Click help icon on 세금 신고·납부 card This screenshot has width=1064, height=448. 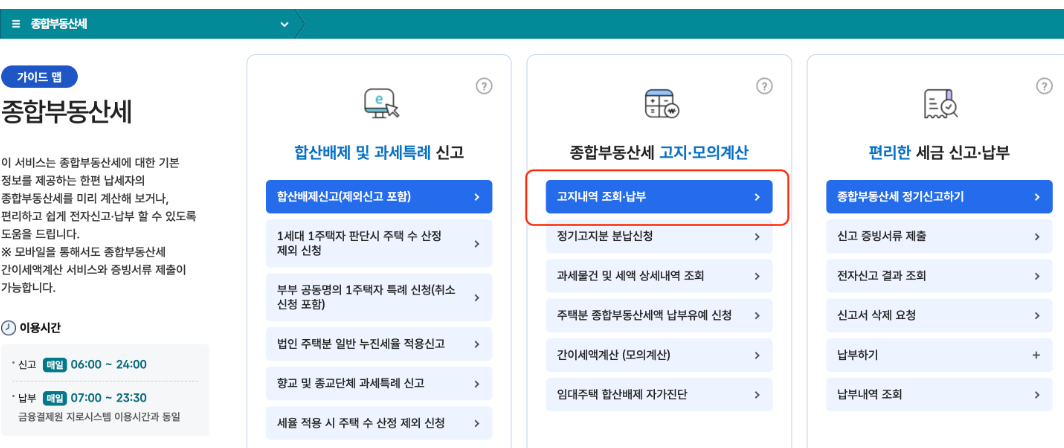coord(1044,86)
